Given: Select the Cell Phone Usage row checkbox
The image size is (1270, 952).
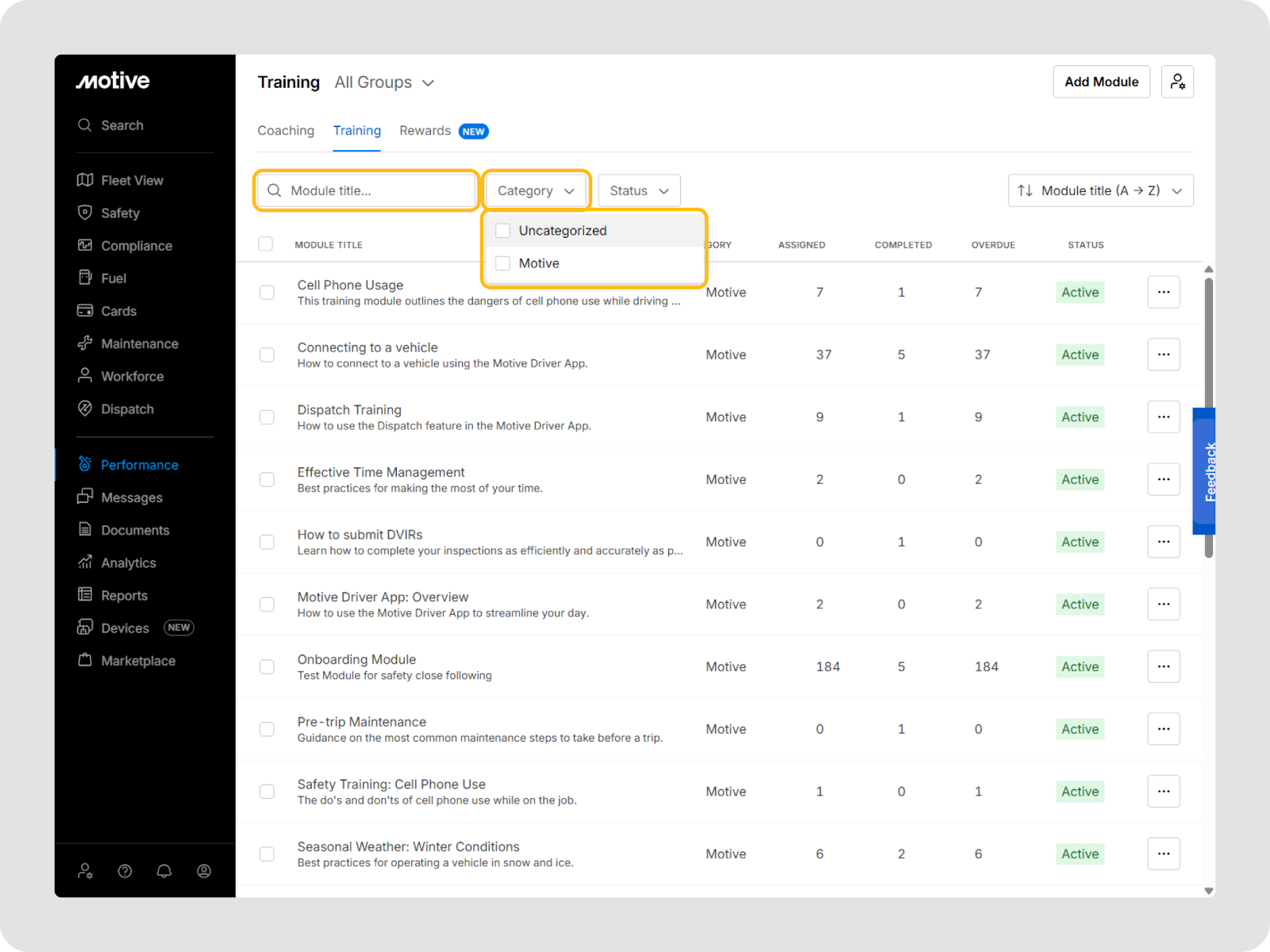Looking at the screenshot, I should click(x=267, y=293).
